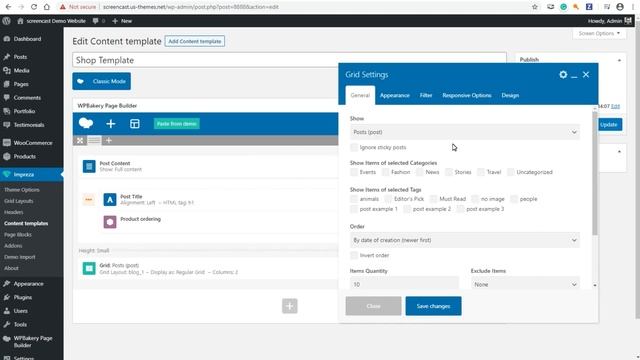Open the Exclude Items dropdown
640x360 pixels.
tap(525, 284)
